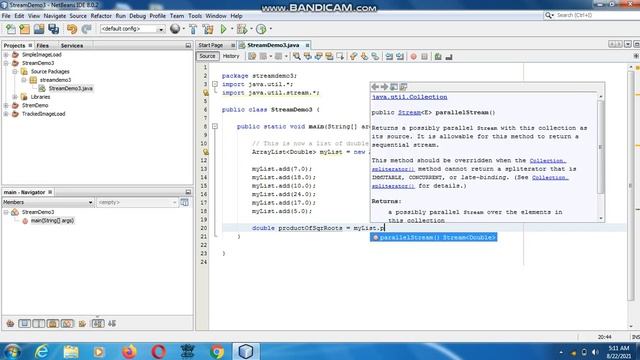Open Firefox from the taskbar
This screenshot has height=360, width=640.
pos(129,351)
